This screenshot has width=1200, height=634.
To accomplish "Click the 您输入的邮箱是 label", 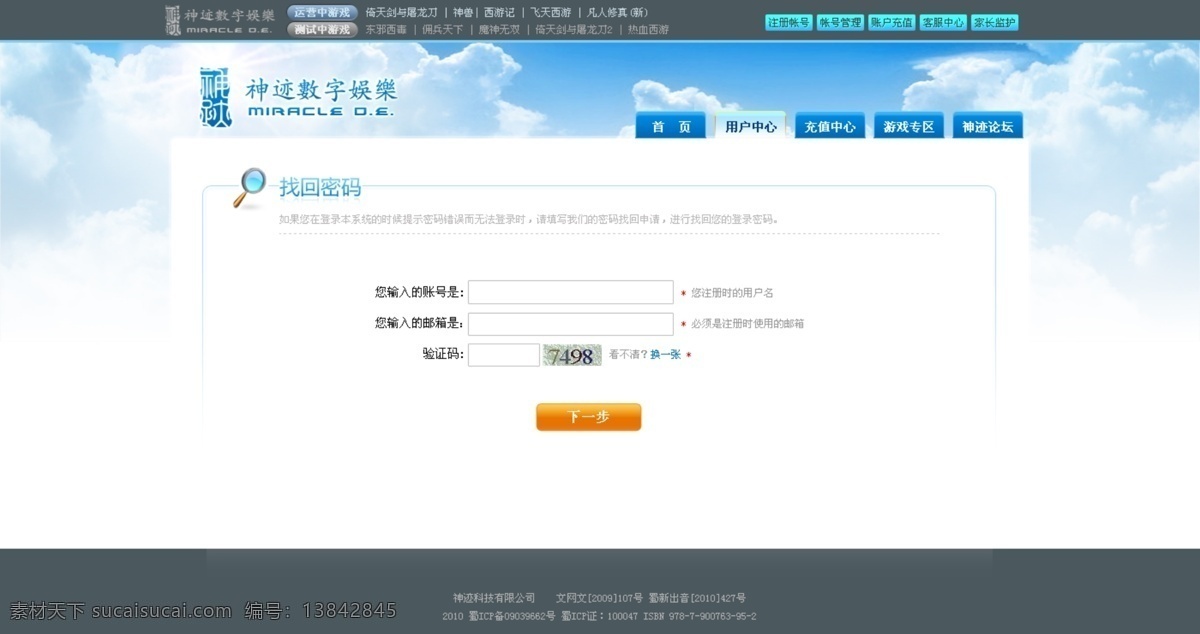I will (420, 323).
